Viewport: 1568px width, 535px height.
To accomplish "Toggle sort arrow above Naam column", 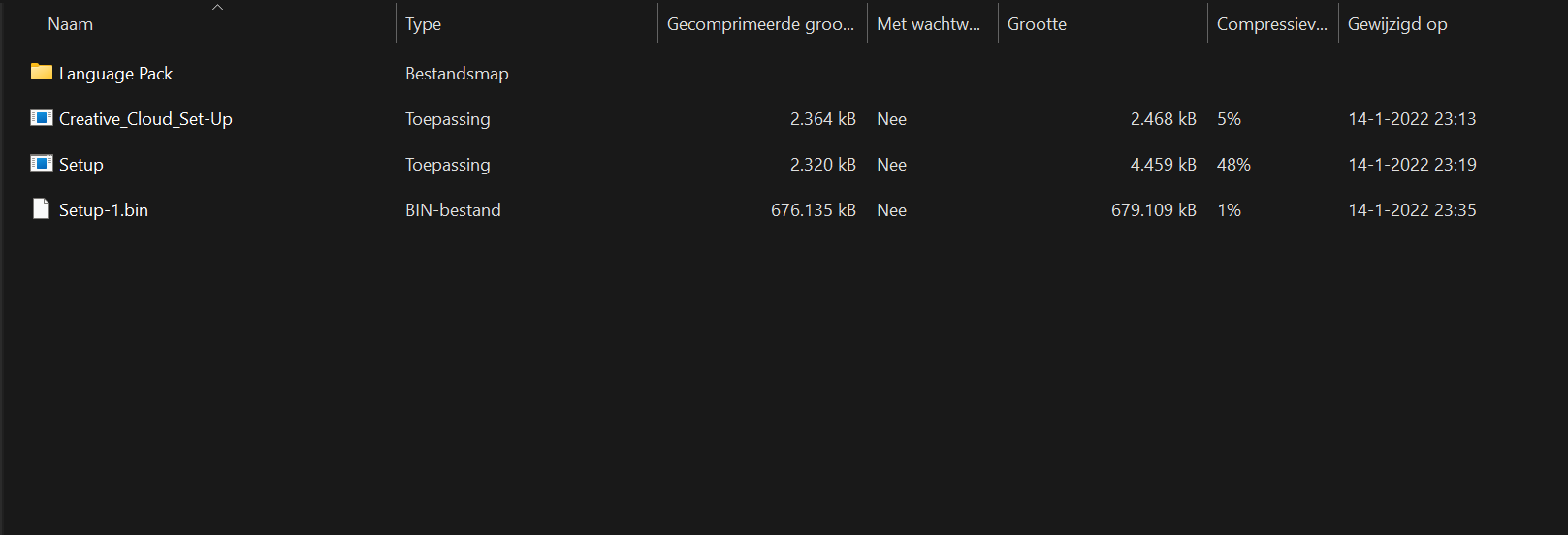I will [217, 7].
